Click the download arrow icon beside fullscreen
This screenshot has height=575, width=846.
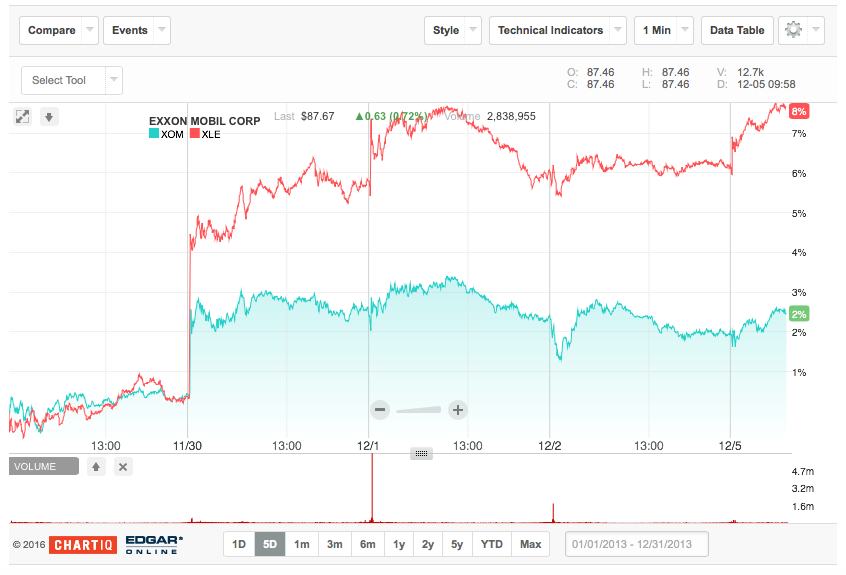49,117
